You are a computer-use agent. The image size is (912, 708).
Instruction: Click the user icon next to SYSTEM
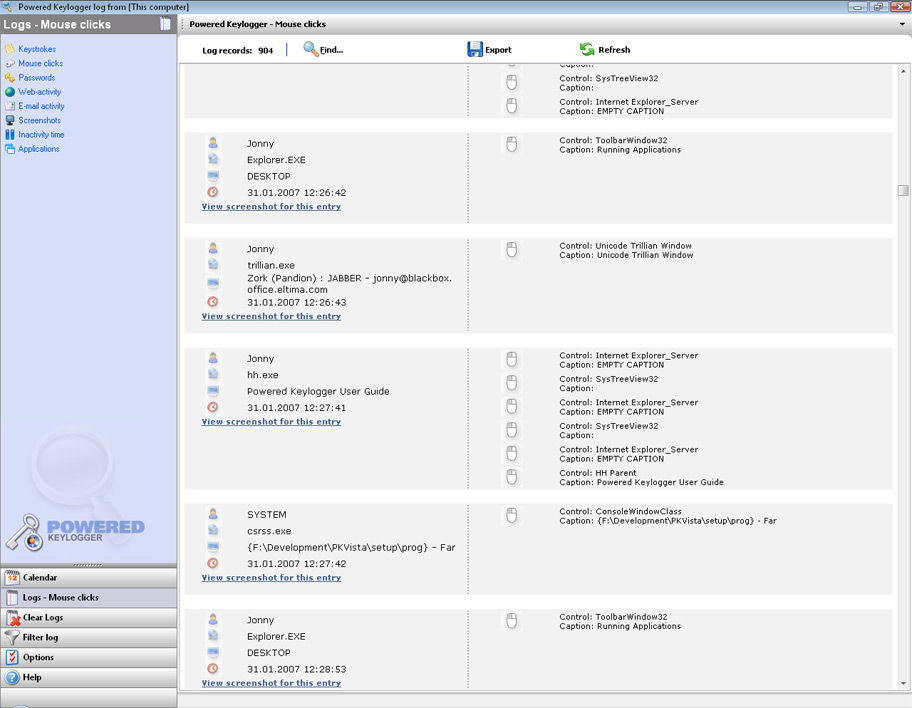(213, 514)
